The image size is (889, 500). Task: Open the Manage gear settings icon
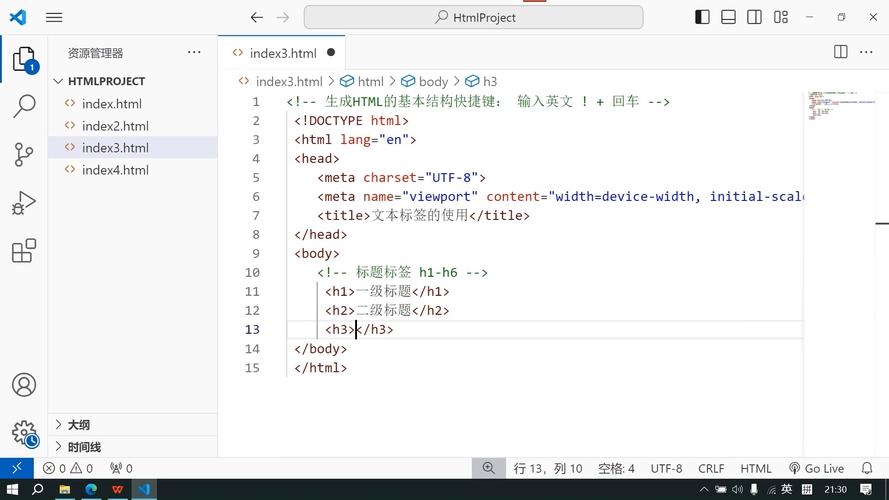pos(24,433)
